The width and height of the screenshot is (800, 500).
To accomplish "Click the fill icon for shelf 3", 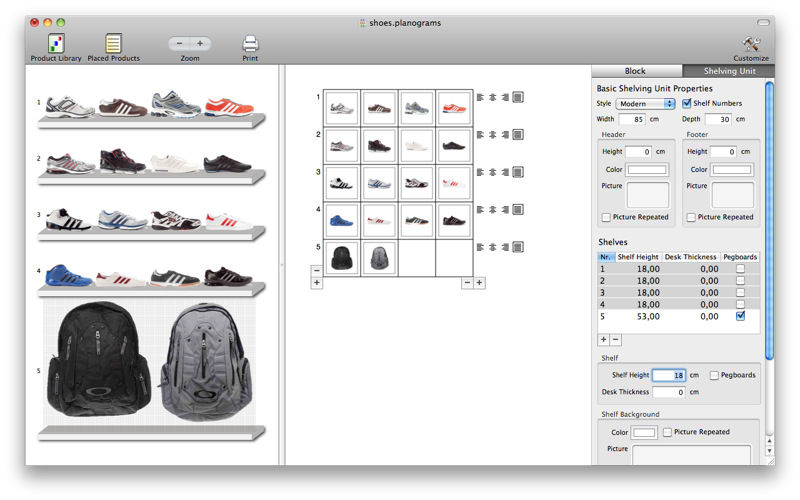I will (x=518, y=172).
